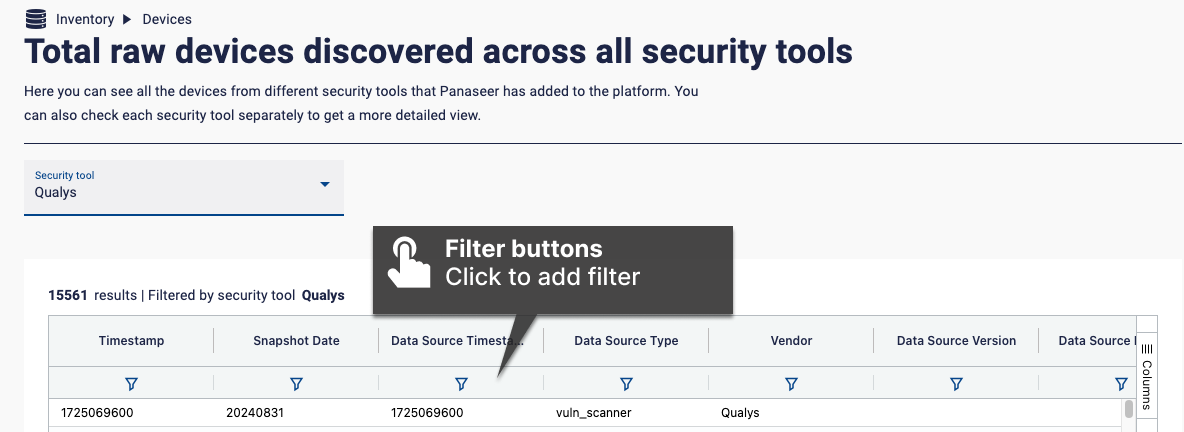Add filter on Data Source Timestamp column

tap(461, 384)
